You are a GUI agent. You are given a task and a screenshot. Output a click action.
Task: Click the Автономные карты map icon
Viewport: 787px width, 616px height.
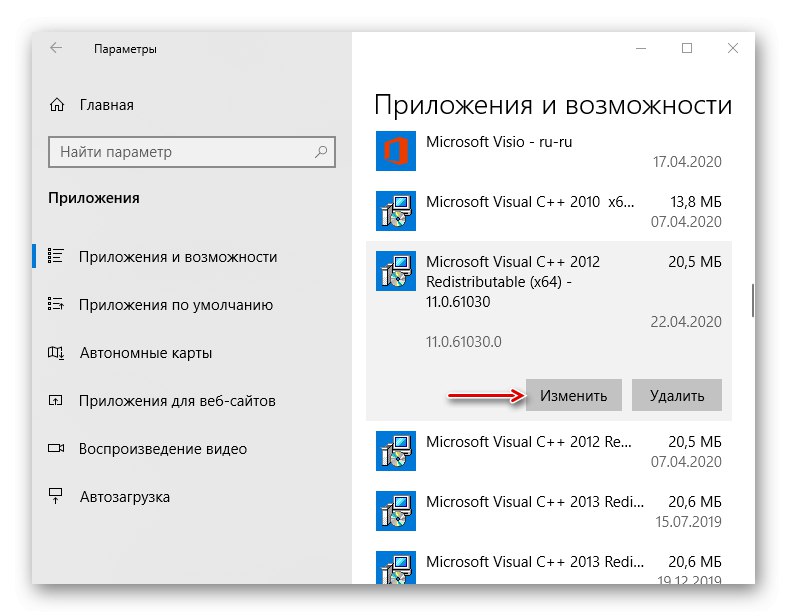tap(55, 352)
